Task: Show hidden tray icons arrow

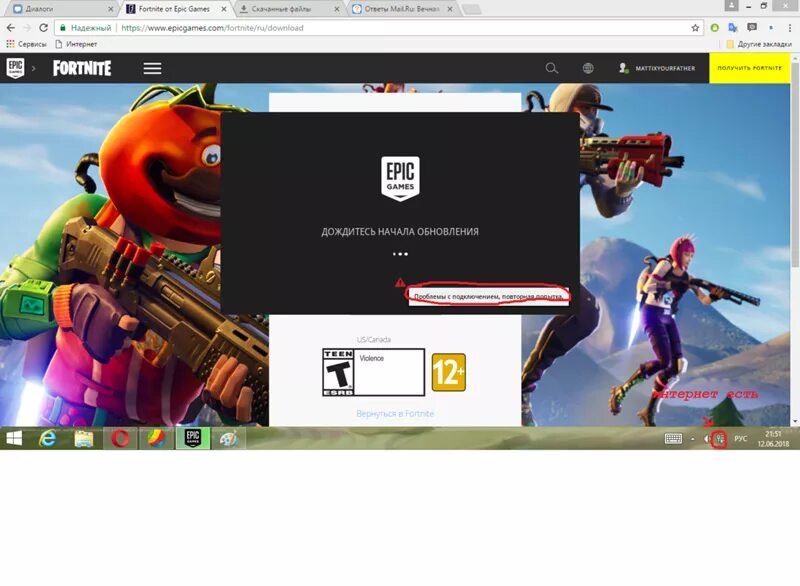Action: [692, 439]
